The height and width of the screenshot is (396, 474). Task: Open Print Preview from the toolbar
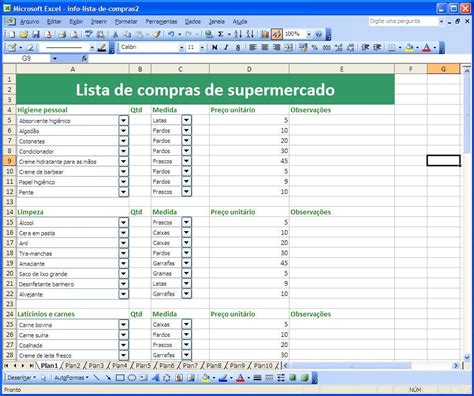tap(75, 34)
